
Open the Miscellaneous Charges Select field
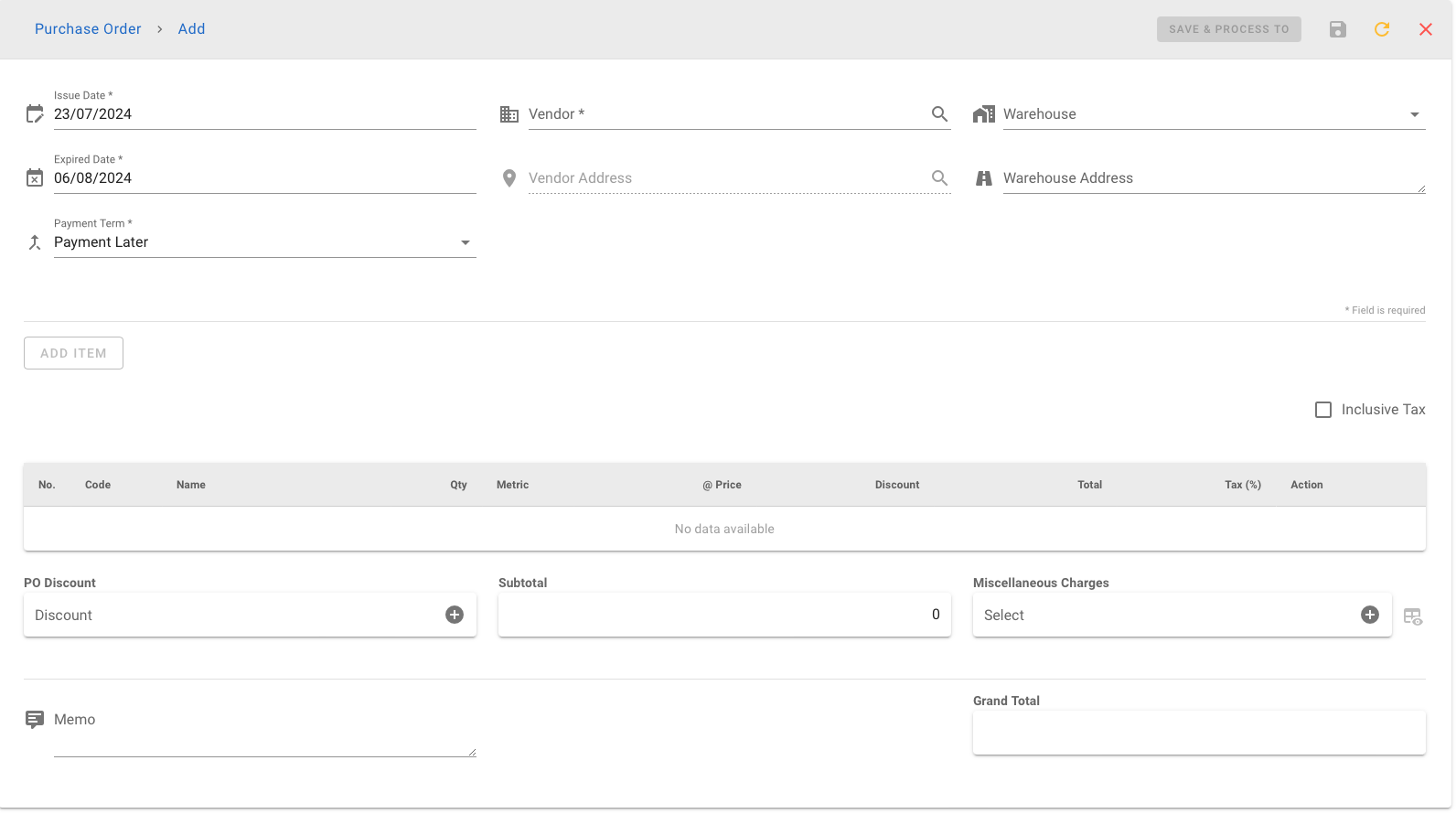(1162, 616)
